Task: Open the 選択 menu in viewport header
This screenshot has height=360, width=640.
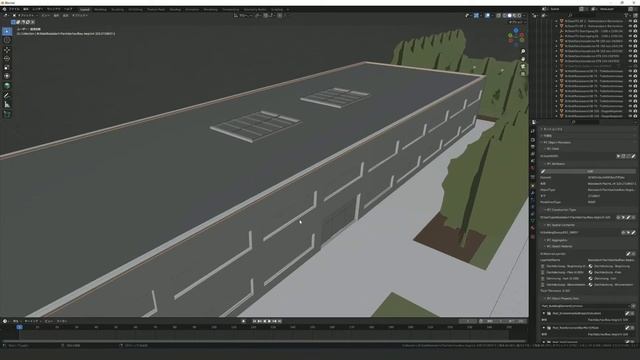Action: (56, 16)
